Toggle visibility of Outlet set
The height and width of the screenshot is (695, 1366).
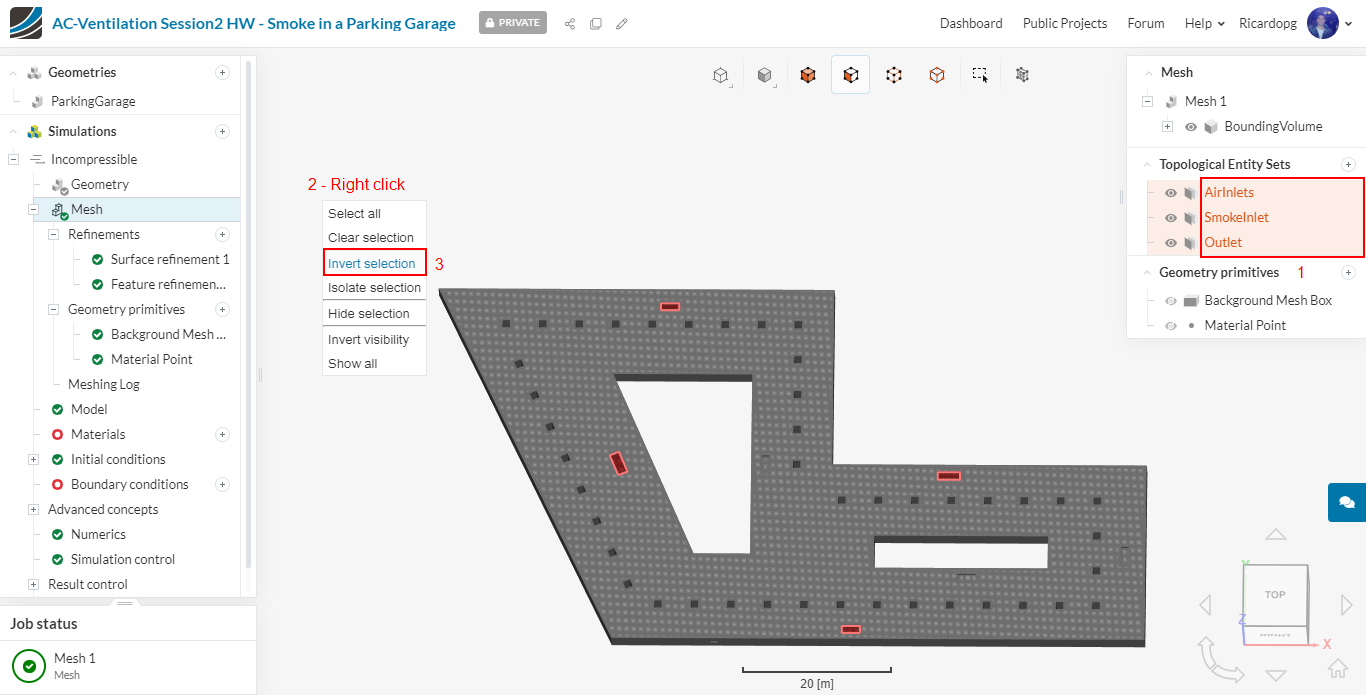click(x=1171, y=243)
